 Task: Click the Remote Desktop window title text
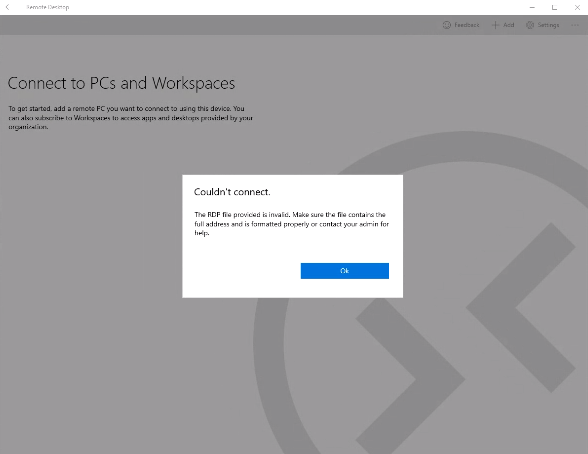[48, 7]
